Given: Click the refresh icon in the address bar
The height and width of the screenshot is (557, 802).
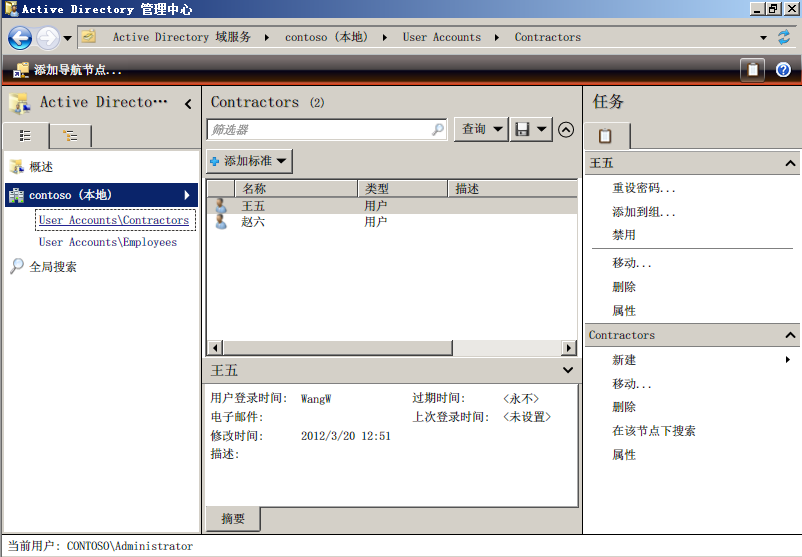Looking at the screenshot, I should 784,37.
